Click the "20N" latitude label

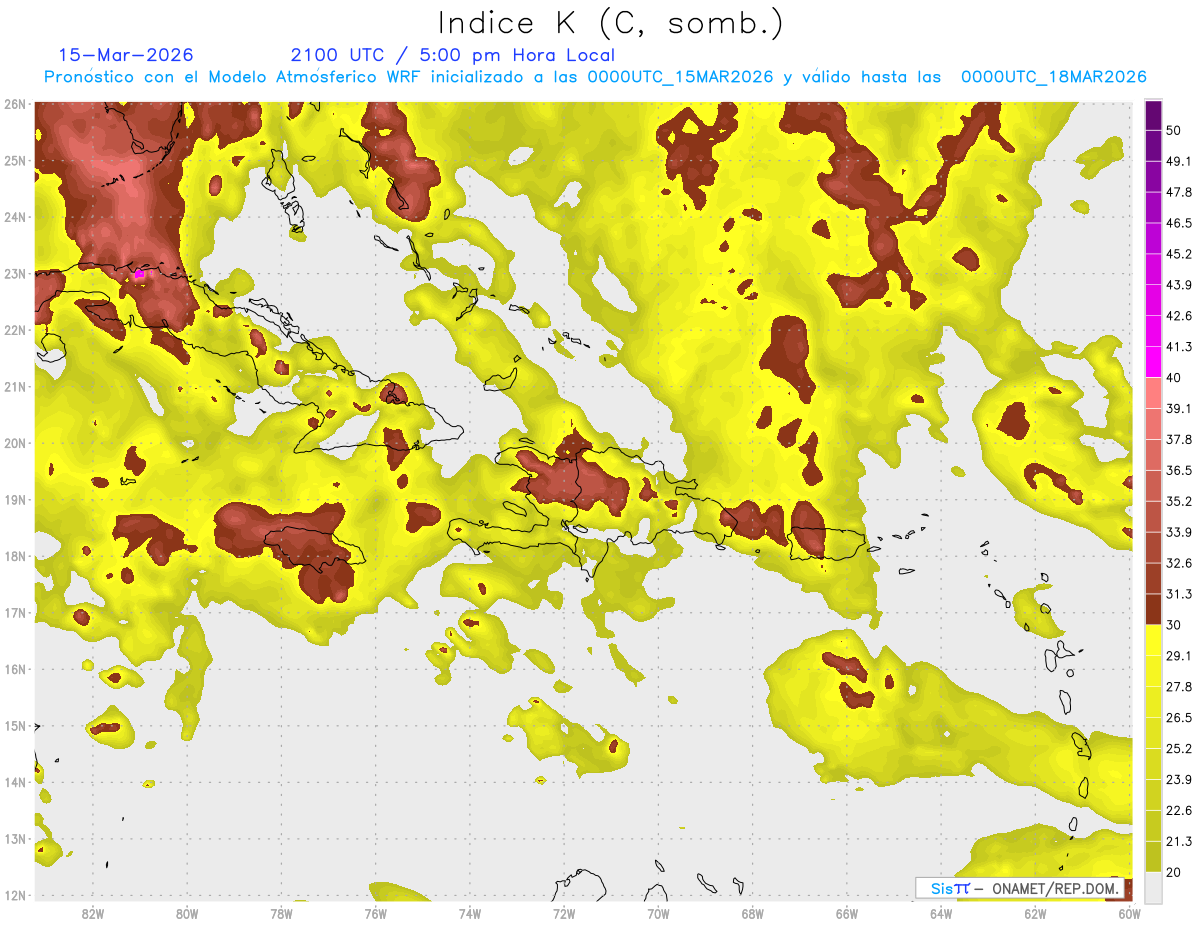pos(15,443)
